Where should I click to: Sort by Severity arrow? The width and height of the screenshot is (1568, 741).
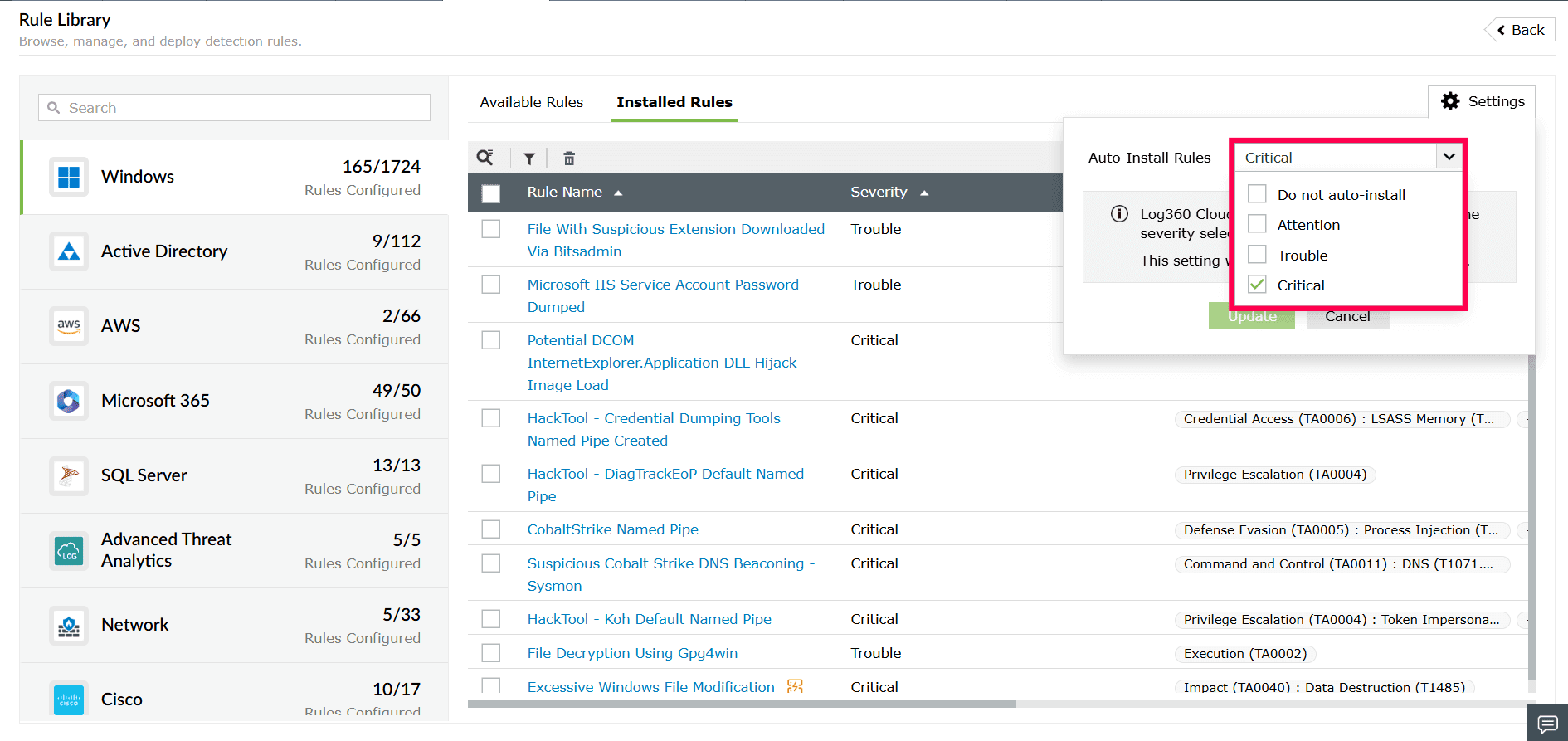click(x=924, y=193)
